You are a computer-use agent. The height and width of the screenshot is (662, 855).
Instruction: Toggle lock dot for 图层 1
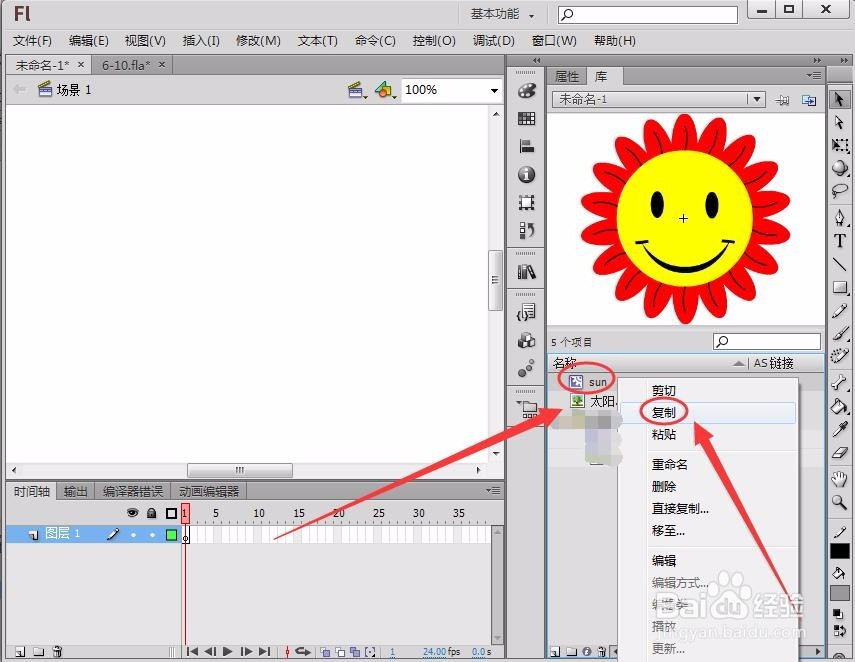tap(152, 534)
